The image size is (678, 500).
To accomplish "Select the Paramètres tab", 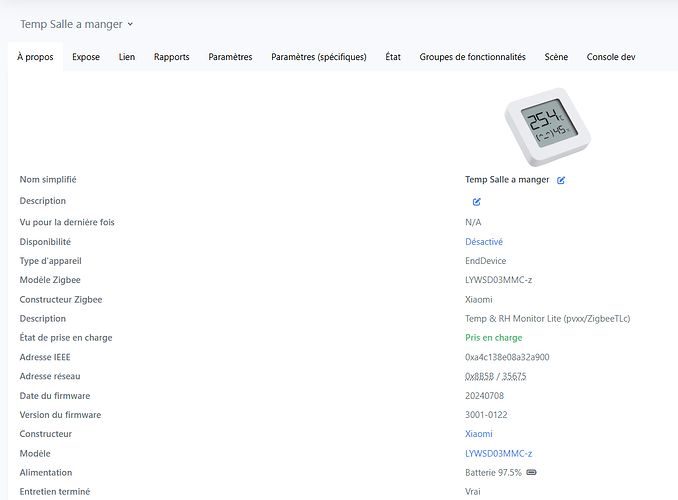I will tap(230, 57).
